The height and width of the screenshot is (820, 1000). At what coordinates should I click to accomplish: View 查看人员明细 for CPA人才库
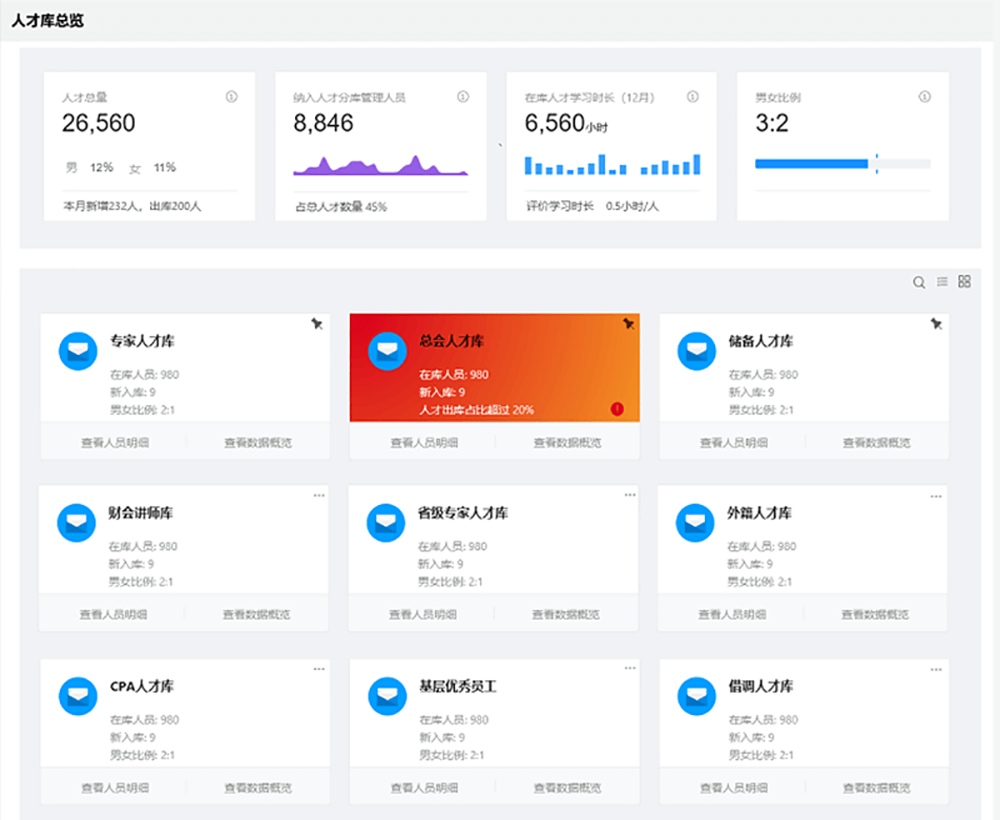click(x=115, y=788)
